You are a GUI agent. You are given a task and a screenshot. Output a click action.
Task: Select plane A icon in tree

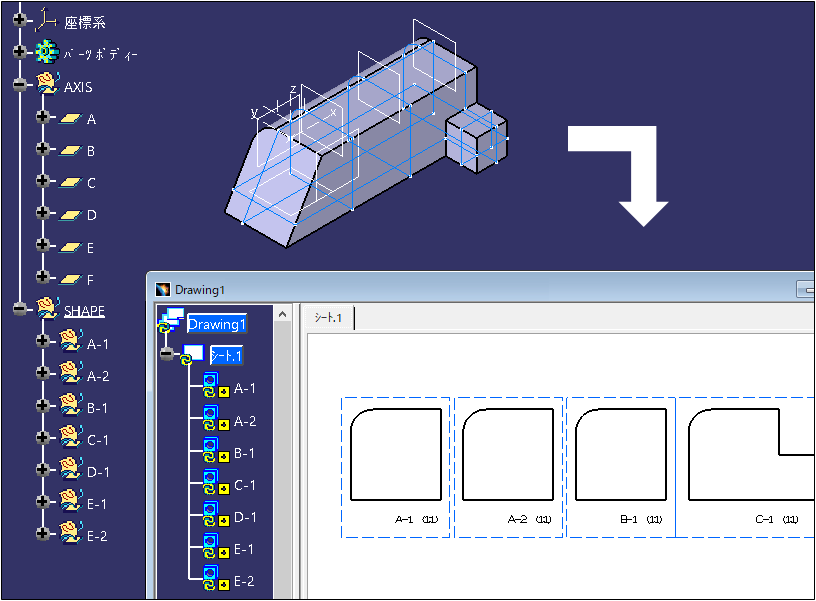tap(69, 119)
